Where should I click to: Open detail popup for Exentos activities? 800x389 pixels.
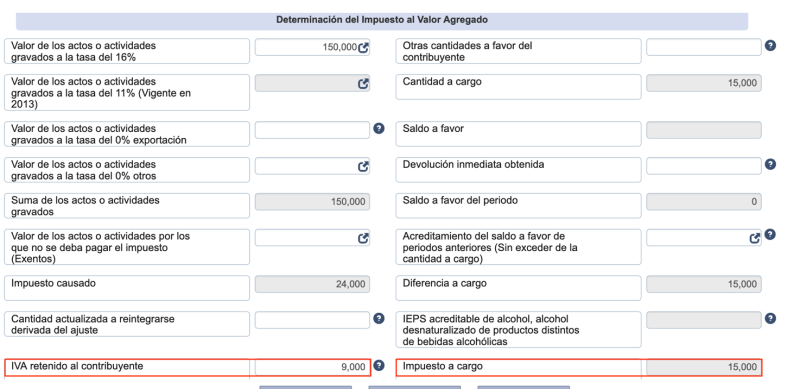pyautogui.click(x=363, y=238)
